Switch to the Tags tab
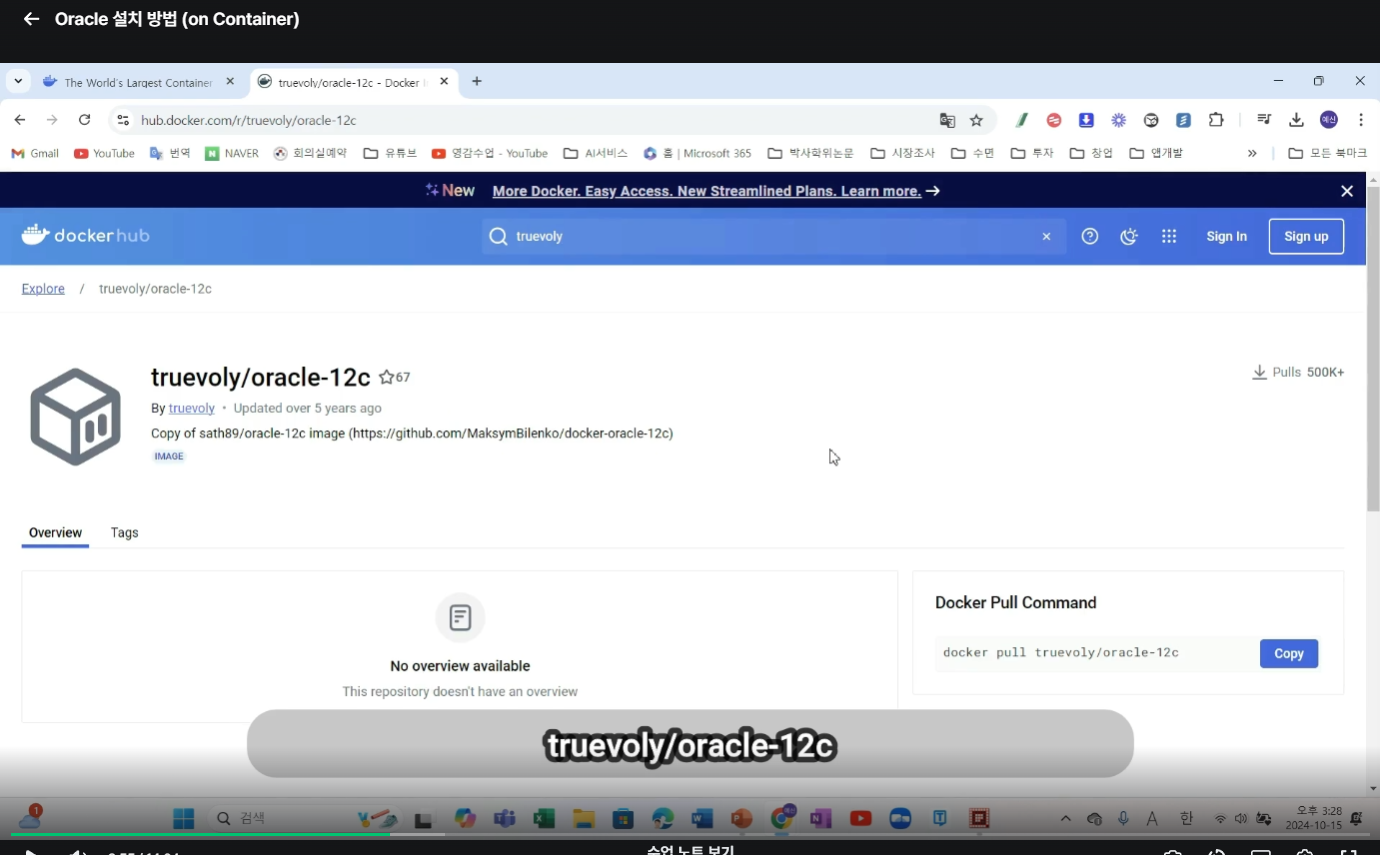 pyautogui.click(x=124, y=532)
